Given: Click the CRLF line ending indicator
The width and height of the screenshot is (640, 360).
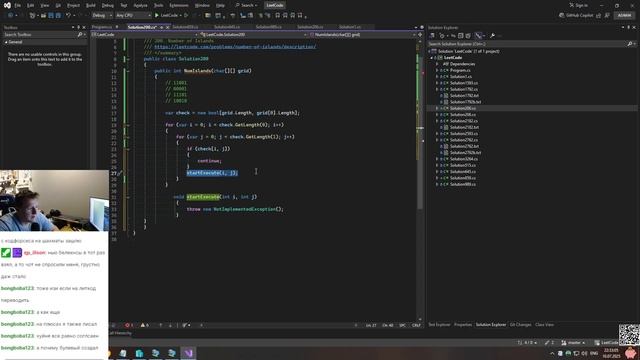Looking at the screenshot, I should 416,325.
